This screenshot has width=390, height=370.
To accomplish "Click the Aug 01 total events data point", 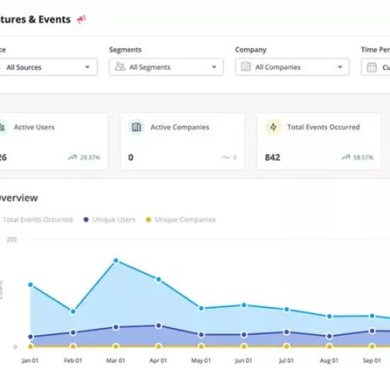I will point(329,316).
